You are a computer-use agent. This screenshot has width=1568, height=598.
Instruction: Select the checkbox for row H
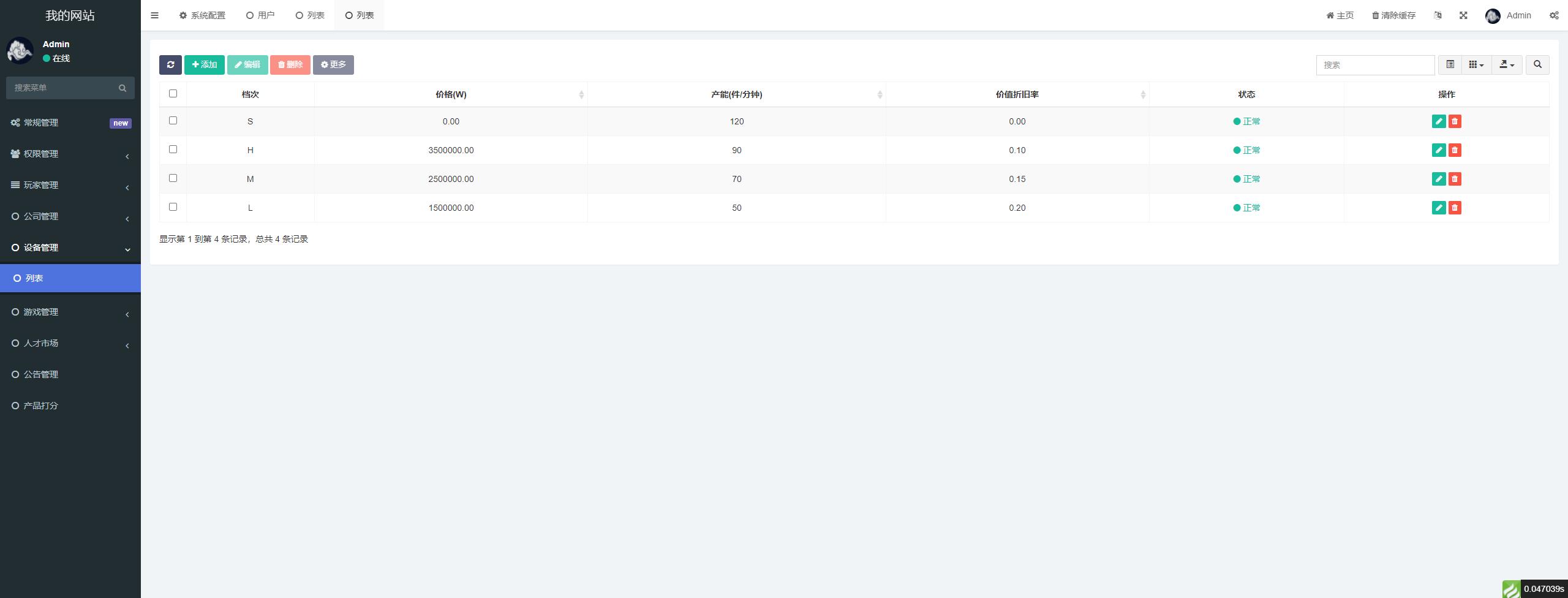[173, 149]
